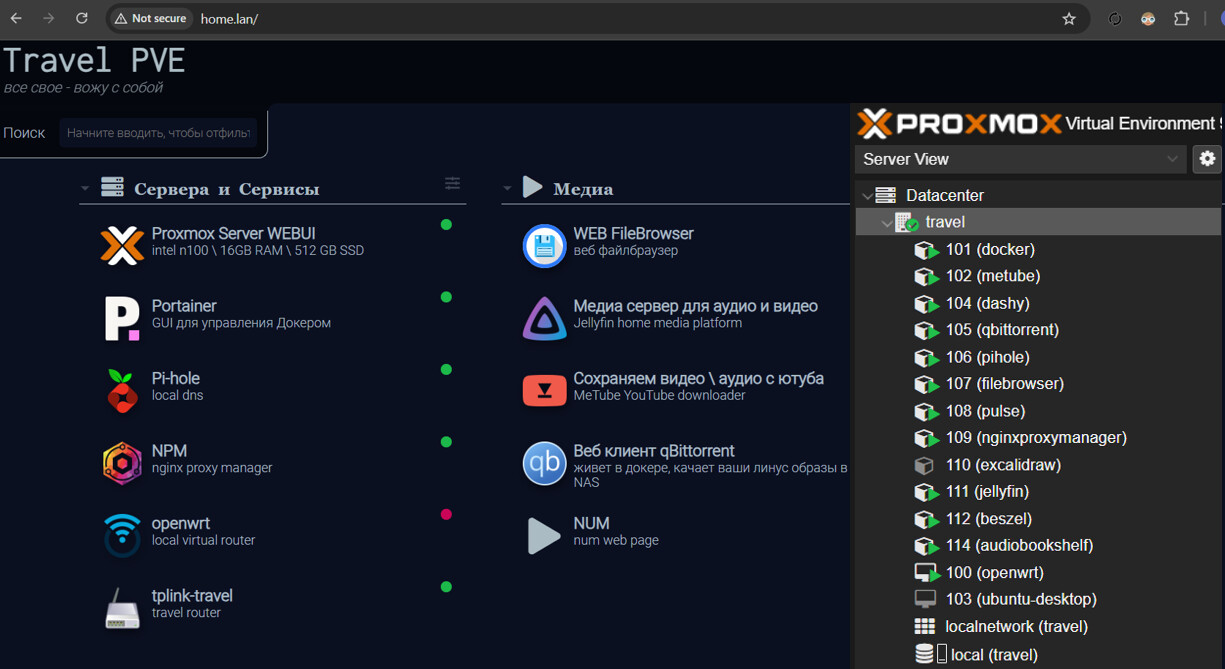Click the Поиск search input field
Viewport: 1225px width, 669px height.
157,133
